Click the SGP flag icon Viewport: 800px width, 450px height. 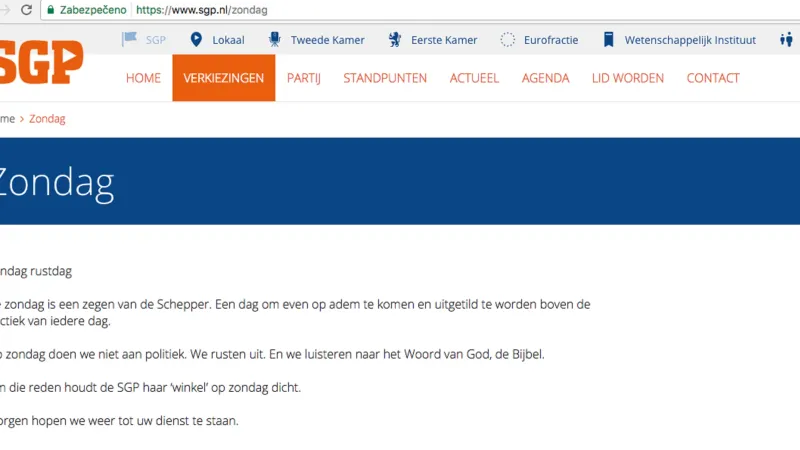click(129, 39)
